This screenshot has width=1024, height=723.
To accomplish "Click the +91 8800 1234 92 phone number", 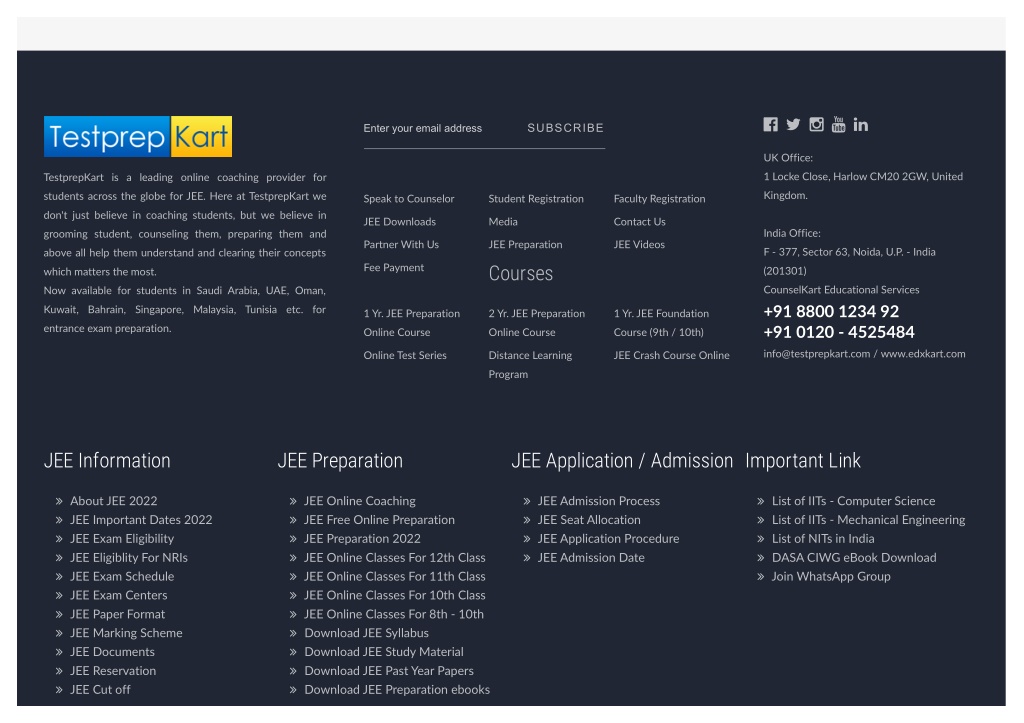I will pos(831,312).
